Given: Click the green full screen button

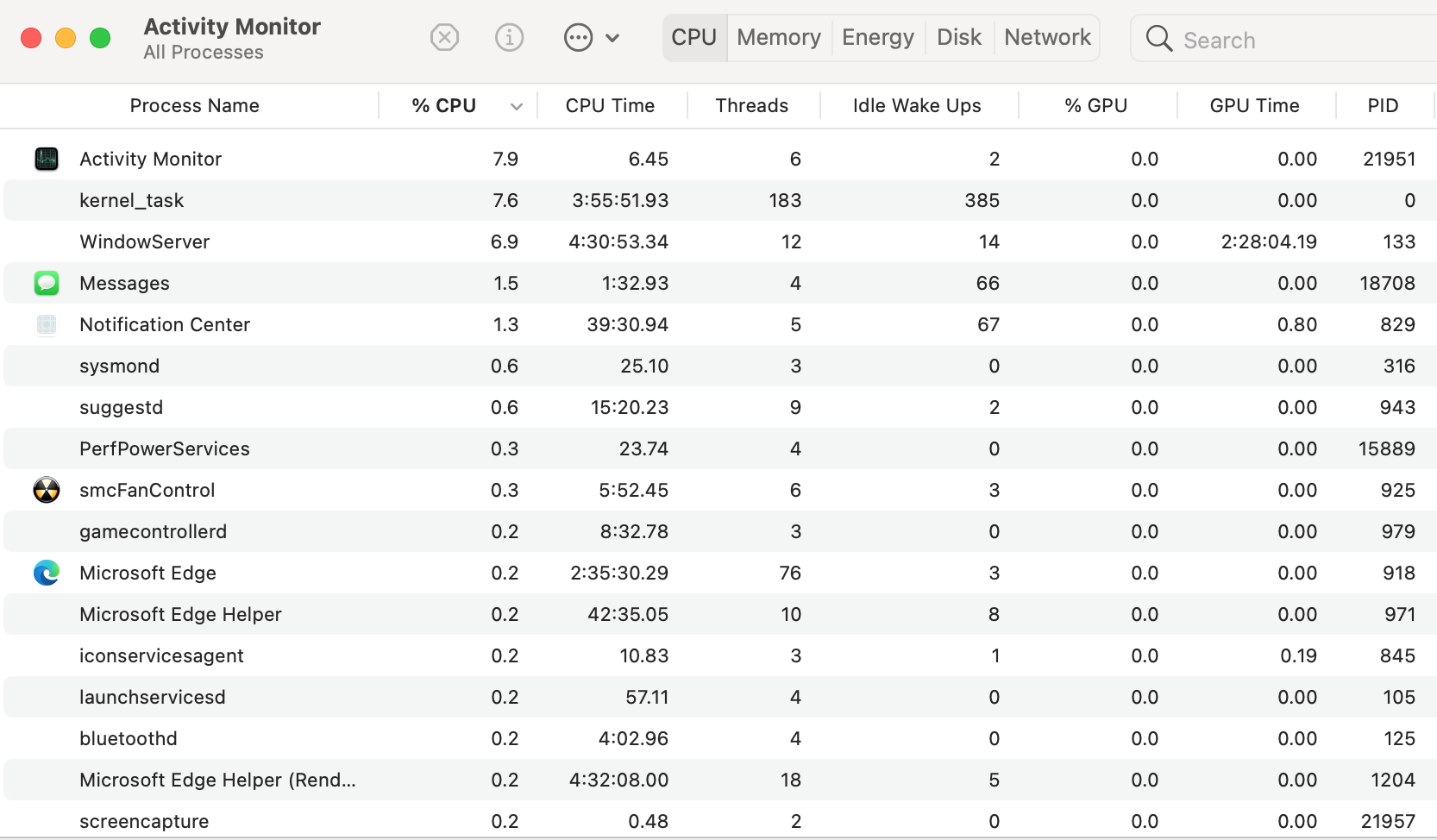Looking at the screenshot, I should (100, 38).
